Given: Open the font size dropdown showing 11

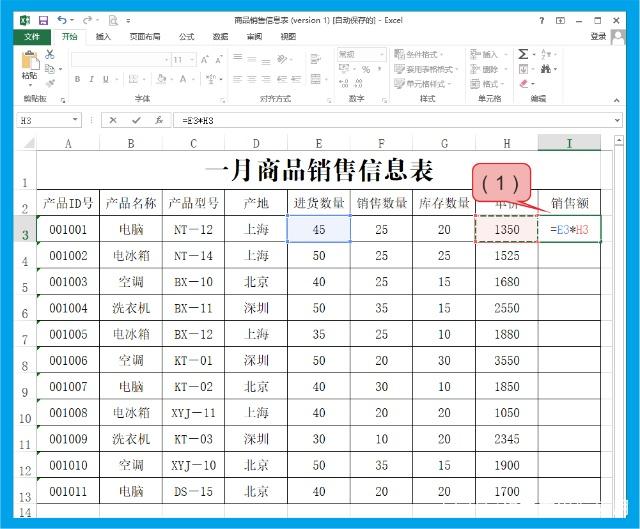Looking at the screenshot, I should point(191,60).
